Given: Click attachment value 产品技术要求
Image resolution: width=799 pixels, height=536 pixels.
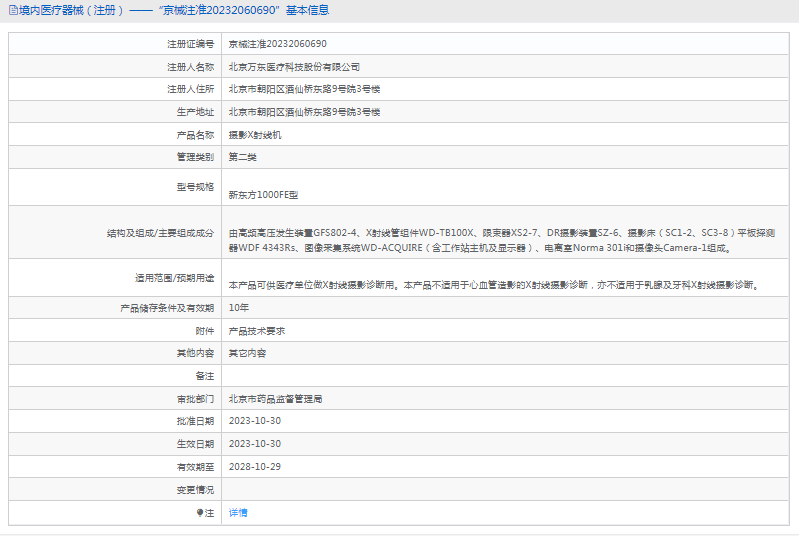Looking at the screenshot, I should (x=257, y=331).
